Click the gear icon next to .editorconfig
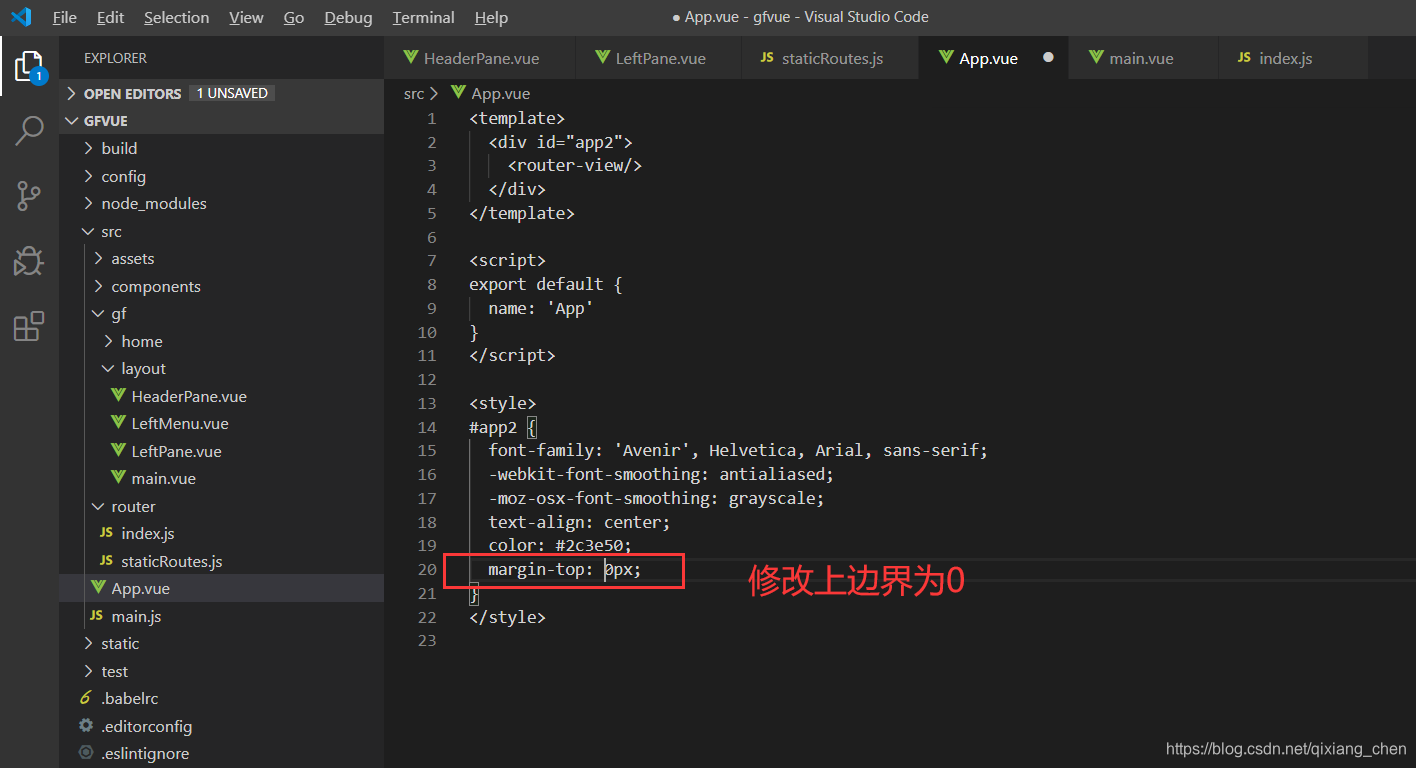The width and height of the screenshot is (1416, 768). click(x=86, y=726)
